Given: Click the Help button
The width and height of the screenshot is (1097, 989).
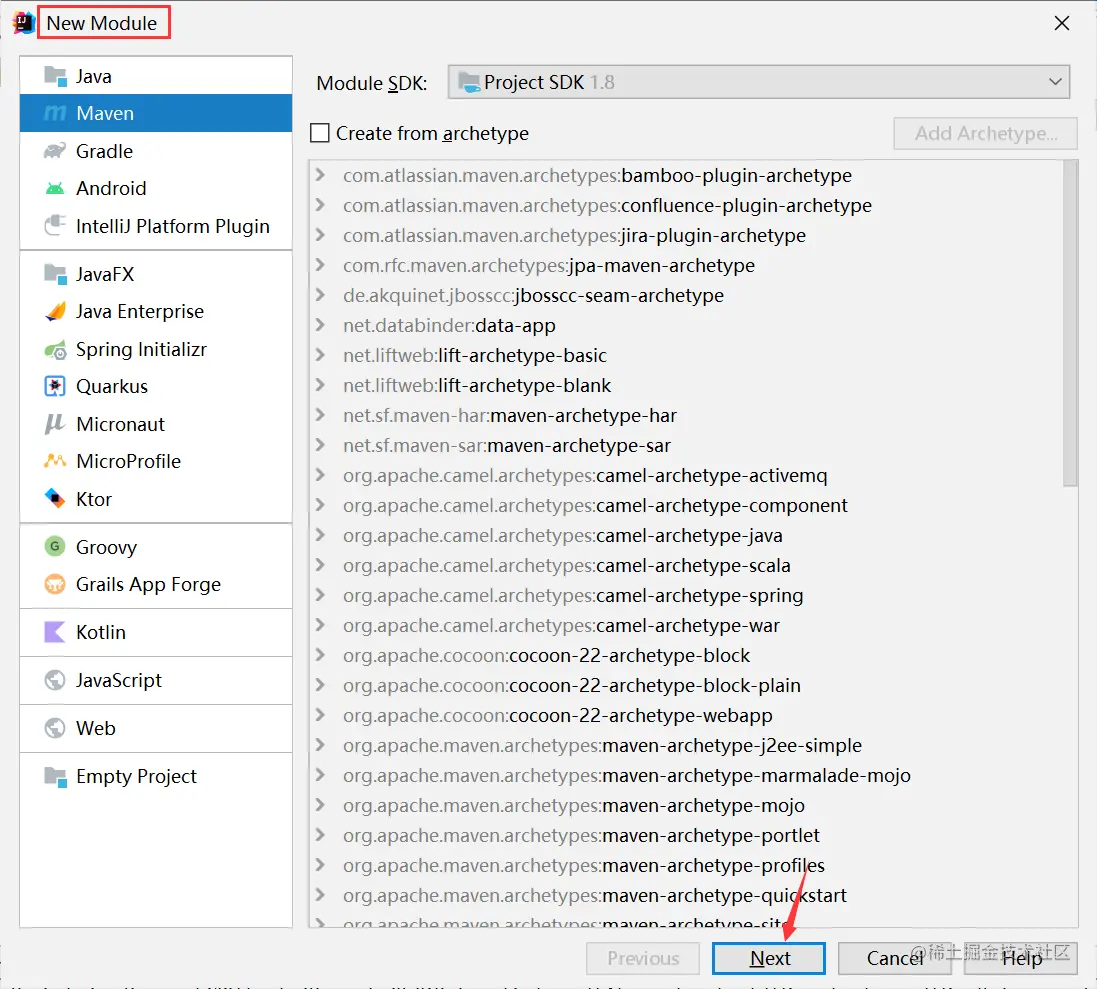Looking at the screenshot, I should 1021,958.
